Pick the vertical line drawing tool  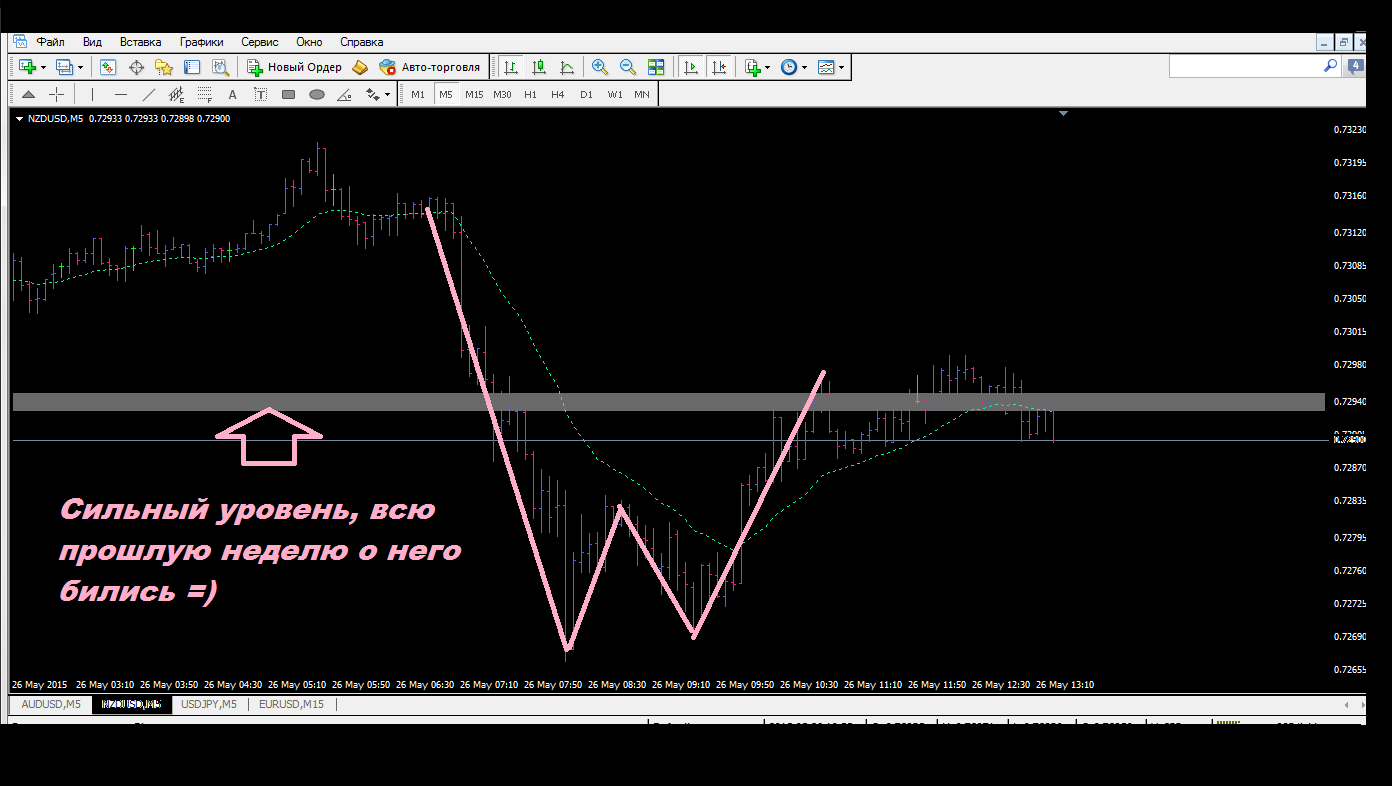click(92, 95)
